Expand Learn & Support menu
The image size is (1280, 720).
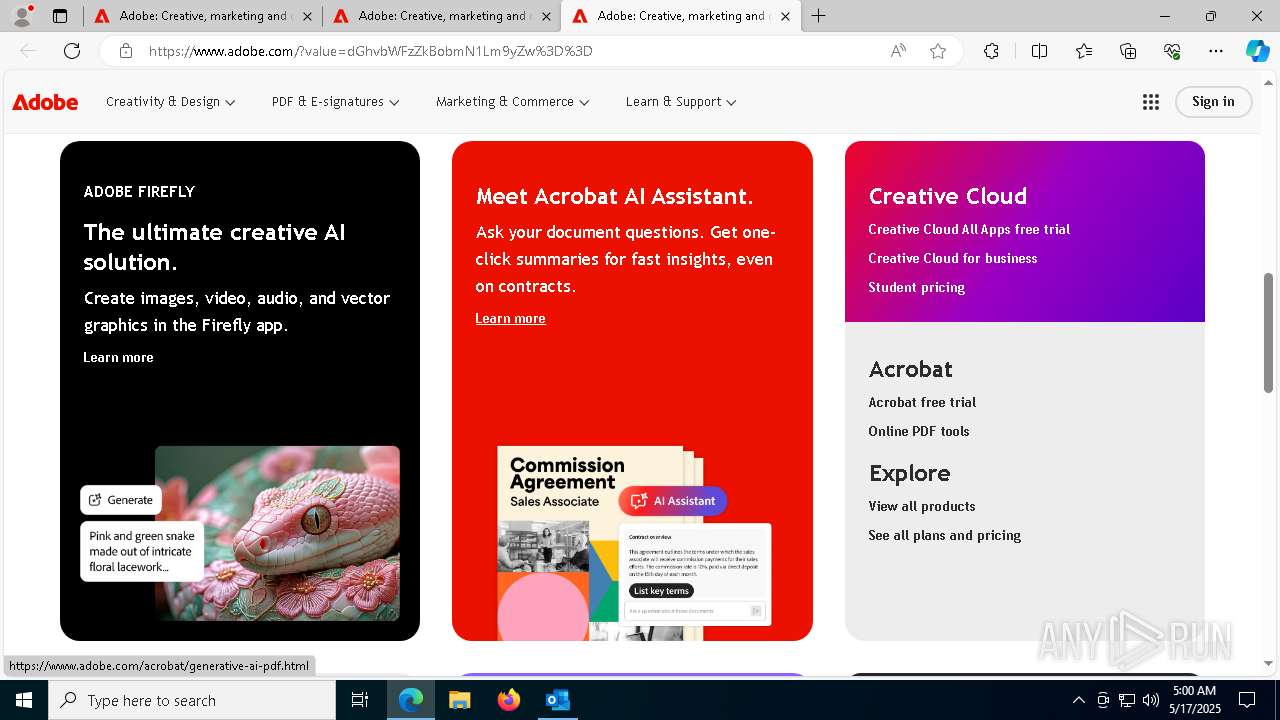pos(681,102)
